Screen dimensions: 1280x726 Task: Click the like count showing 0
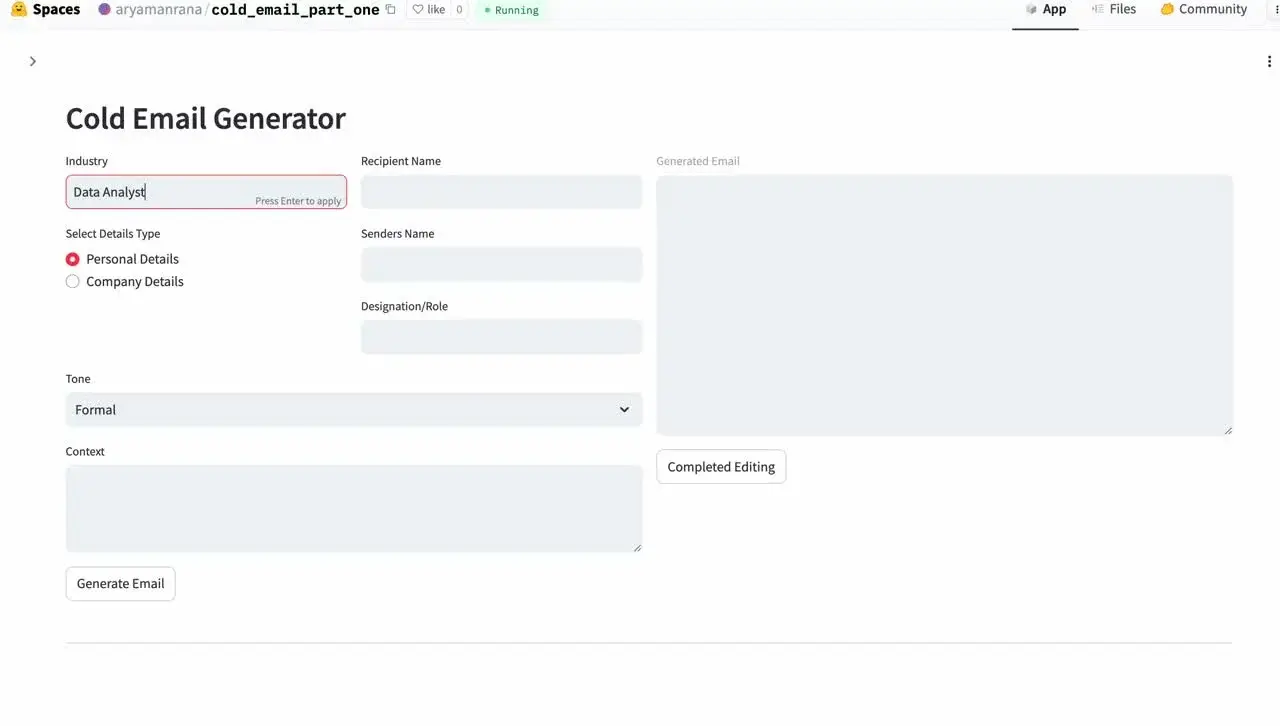[459, 10]
